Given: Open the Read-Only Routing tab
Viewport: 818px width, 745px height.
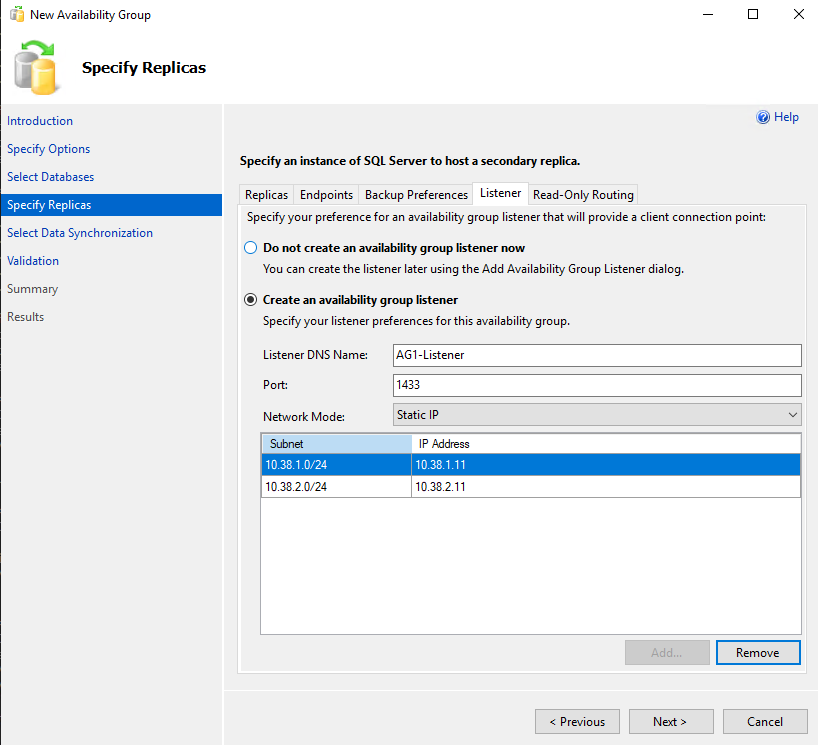Looking at the screenshot, I should pyautogui.click(x=583, y=195).
